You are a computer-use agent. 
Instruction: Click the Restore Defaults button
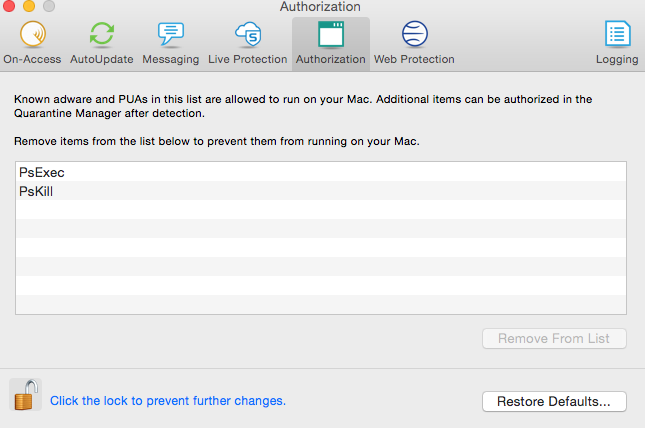coord(554,401)
